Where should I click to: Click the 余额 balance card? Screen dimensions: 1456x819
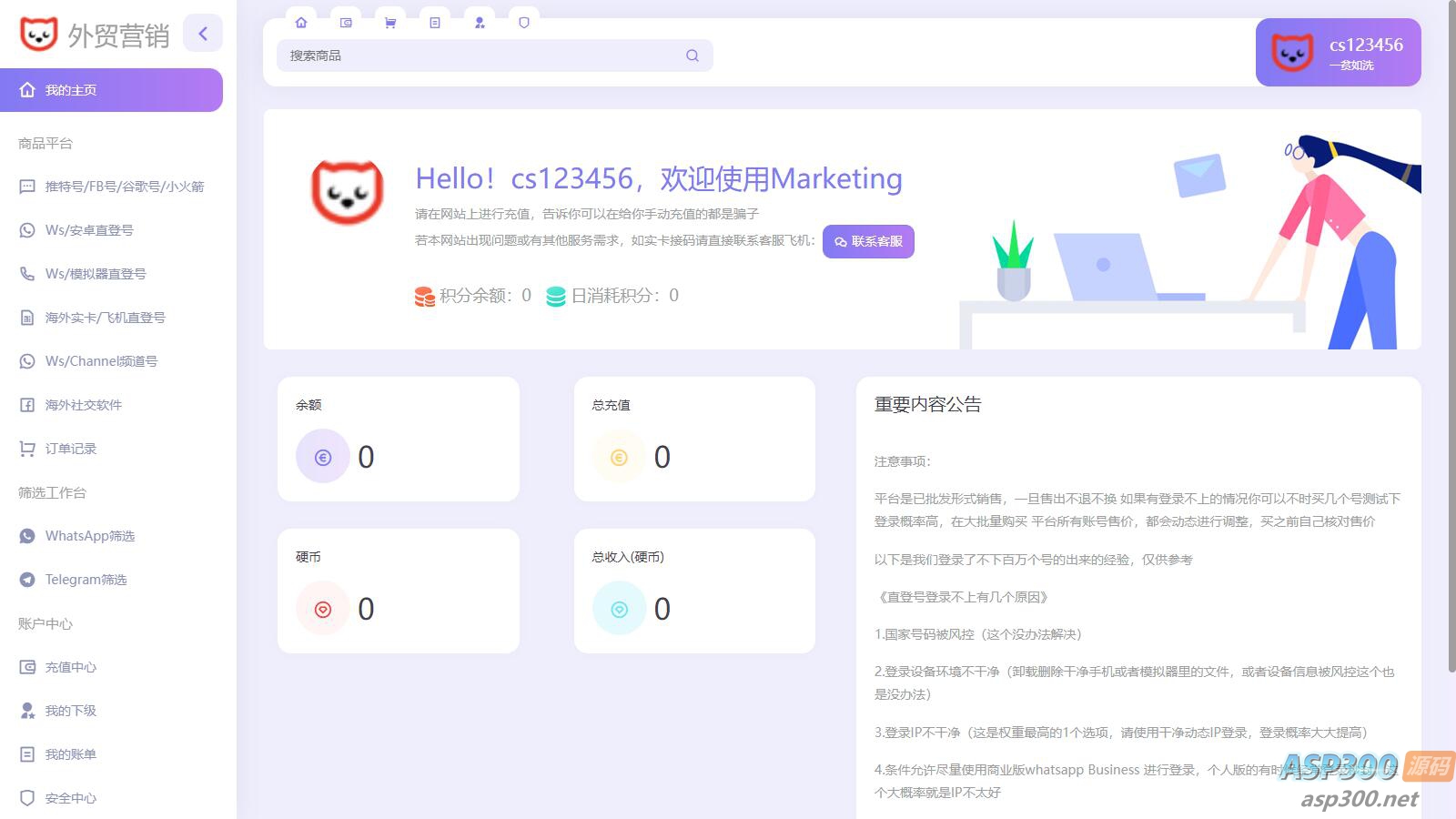[398, 439]
